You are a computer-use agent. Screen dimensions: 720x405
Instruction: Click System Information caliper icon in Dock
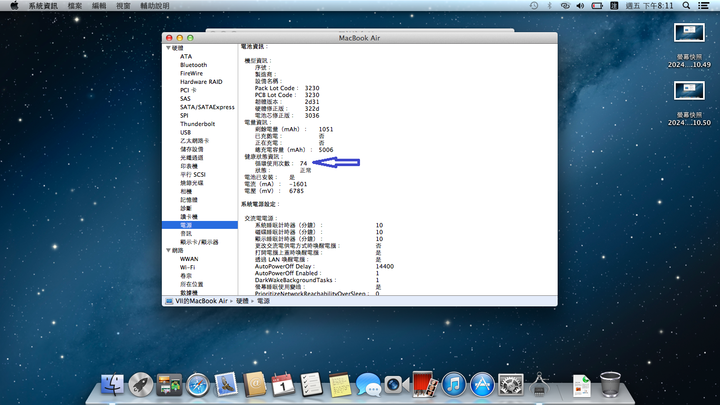click(x=539, y=385)
